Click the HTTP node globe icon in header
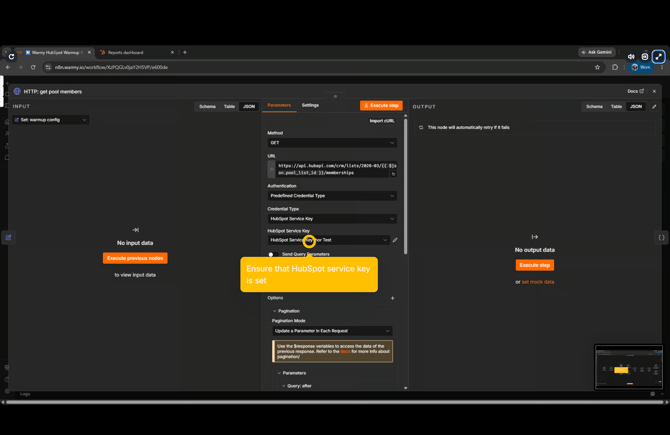Screen dimensions: 670x435 (x=17, y=91)
